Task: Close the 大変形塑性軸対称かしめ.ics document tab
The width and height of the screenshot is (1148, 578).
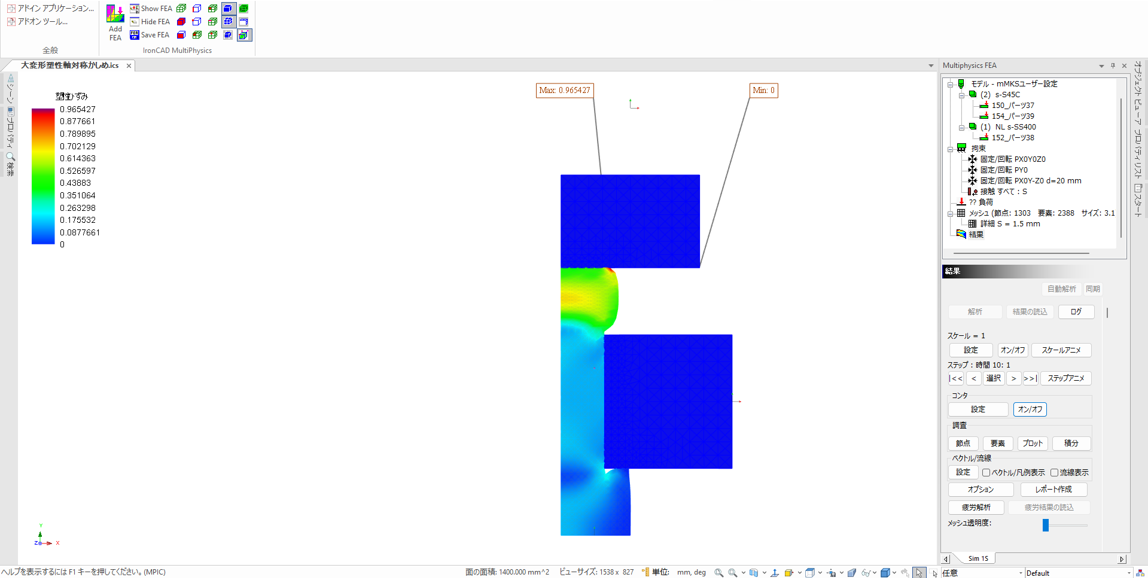Action: [x=129, y=66]
